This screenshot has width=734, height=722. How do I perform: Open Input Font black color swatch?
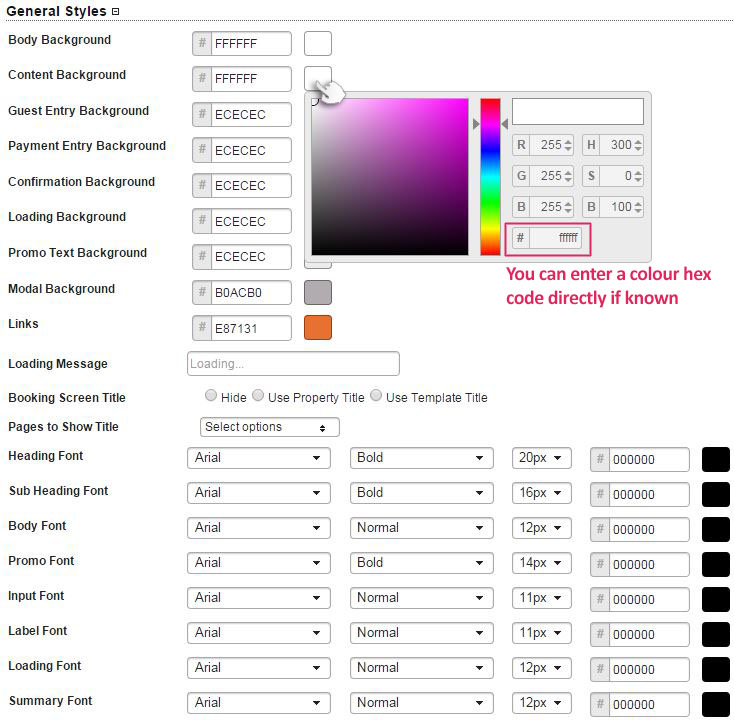(x=716, y=599)
